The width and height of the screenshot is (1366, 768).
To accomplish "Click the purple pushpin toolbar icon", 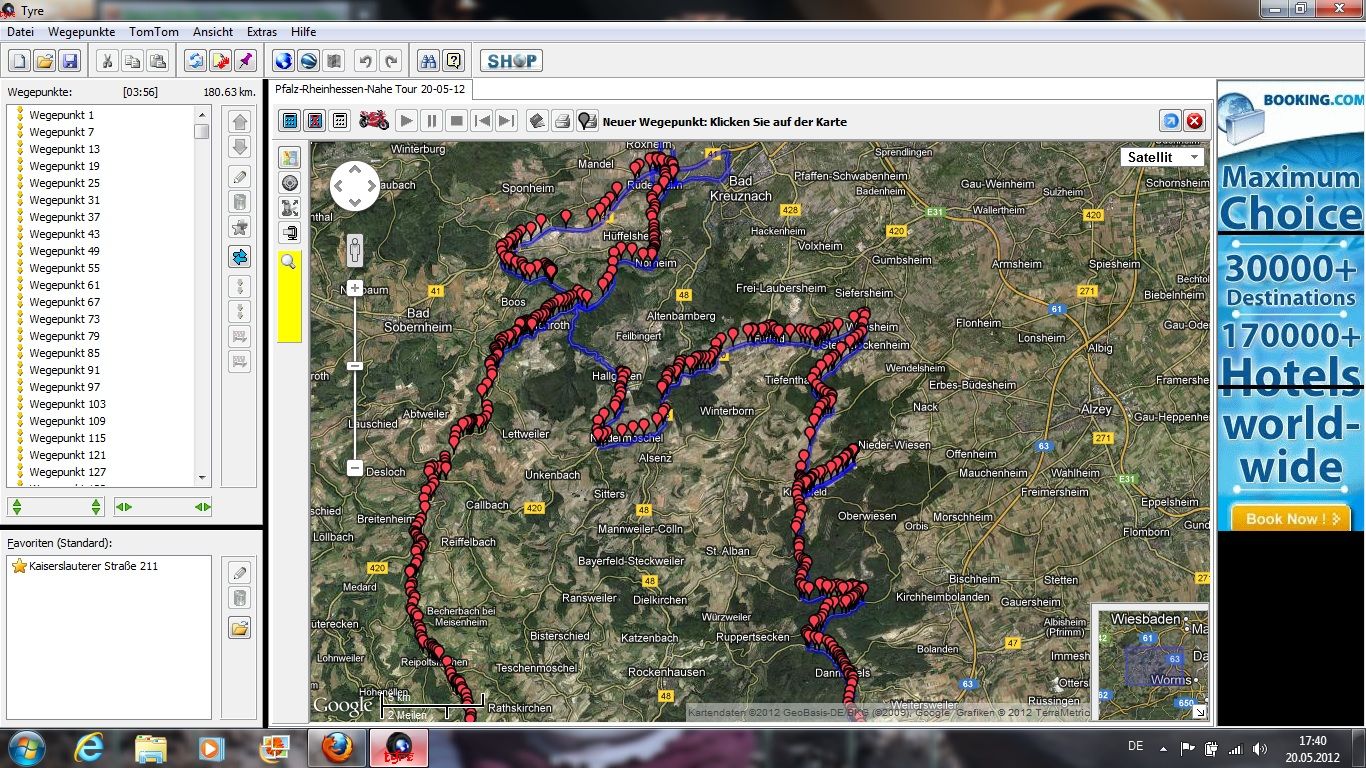I will pyautogui.click(x=245, y=61).
